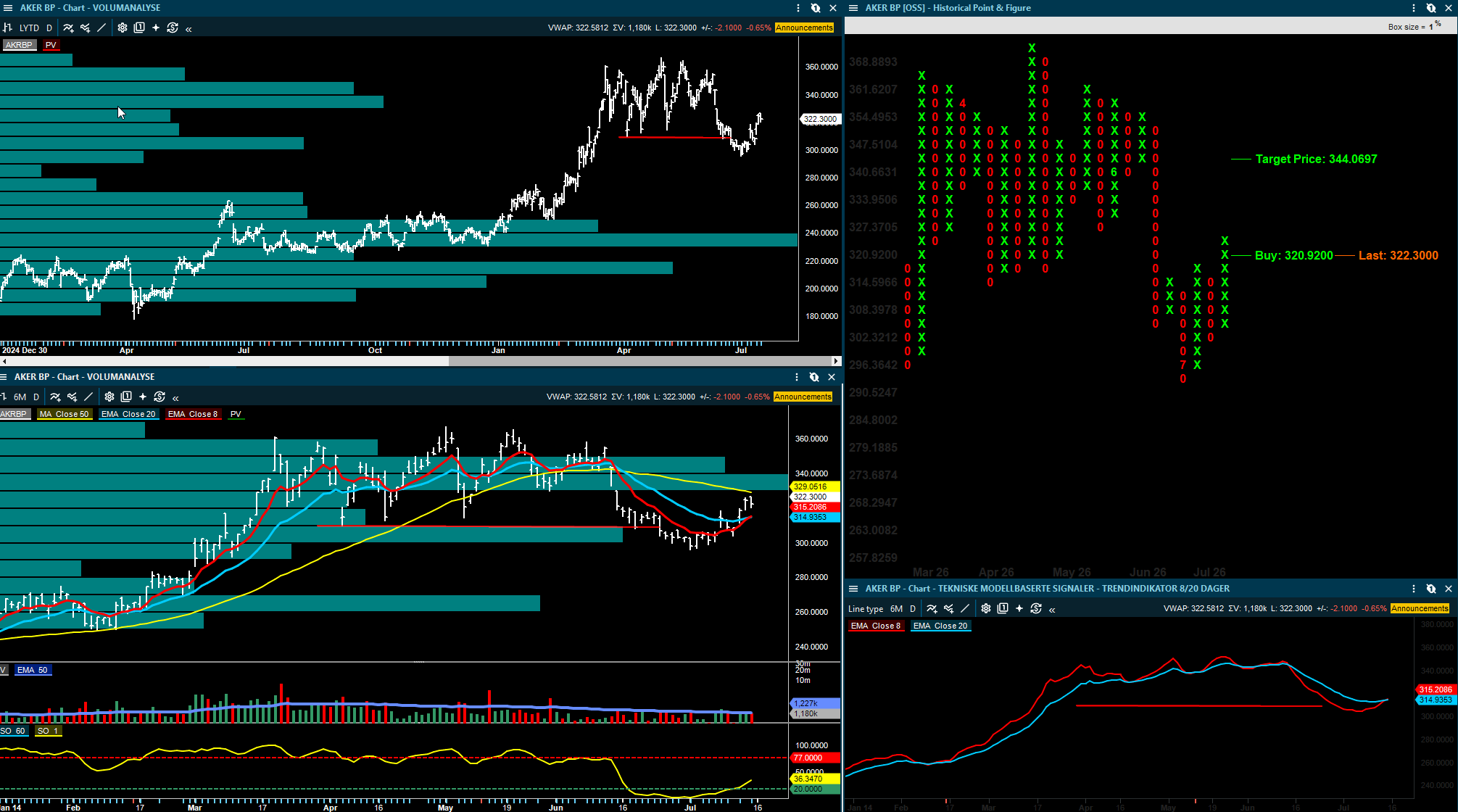Screen dimensions: 1458x812
Task: Add indicator in top chart toolbar
Action: tap(68, 28)
